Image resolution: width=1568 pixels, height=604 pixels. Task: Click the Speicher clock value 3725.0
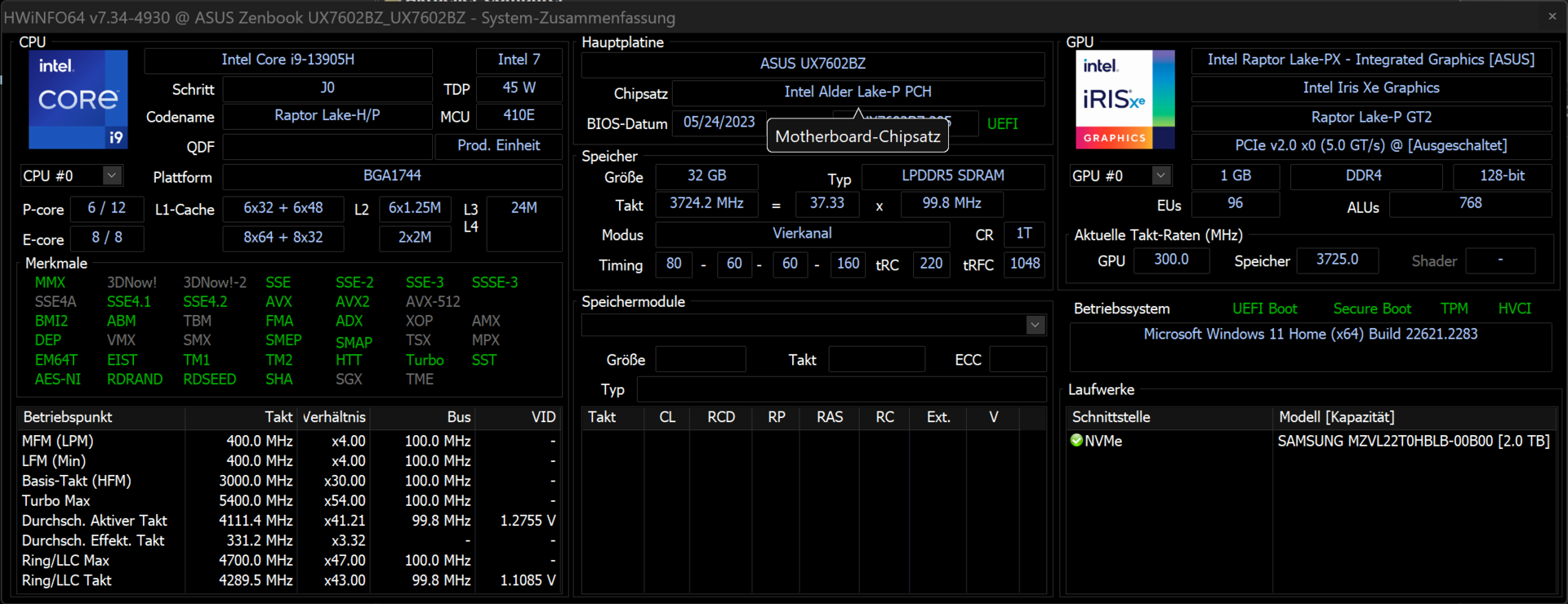[x=1338, y=260]
